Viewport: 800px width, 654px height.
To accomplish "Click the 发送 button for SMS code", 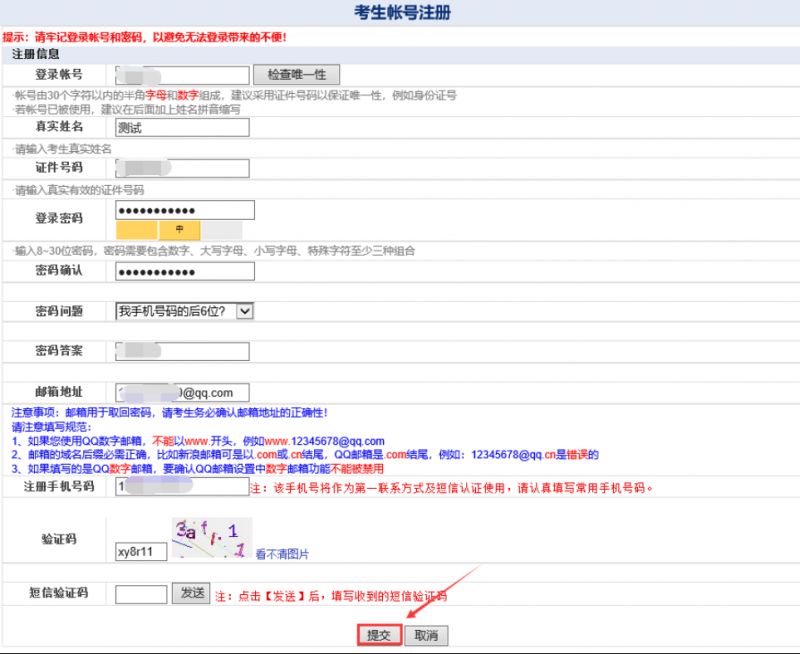I will [191, 593].
